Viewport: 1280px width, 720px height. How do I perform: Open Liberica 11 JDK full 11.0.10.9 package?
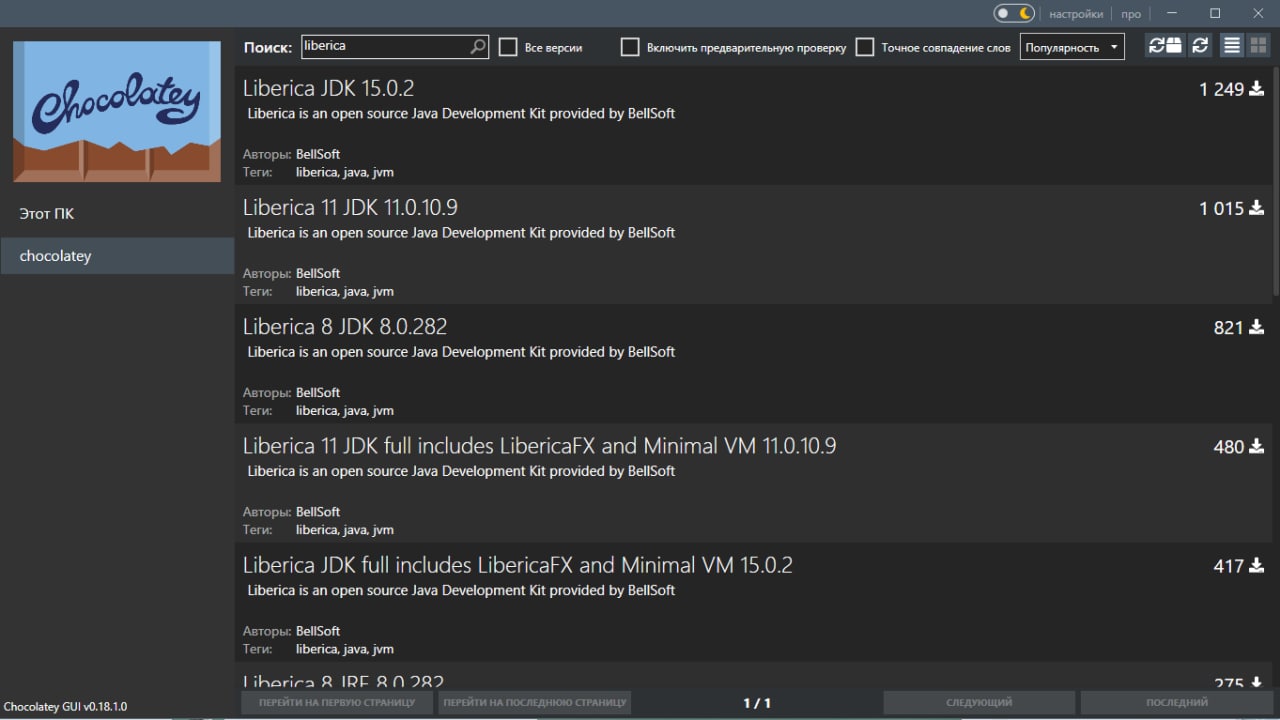754,482
